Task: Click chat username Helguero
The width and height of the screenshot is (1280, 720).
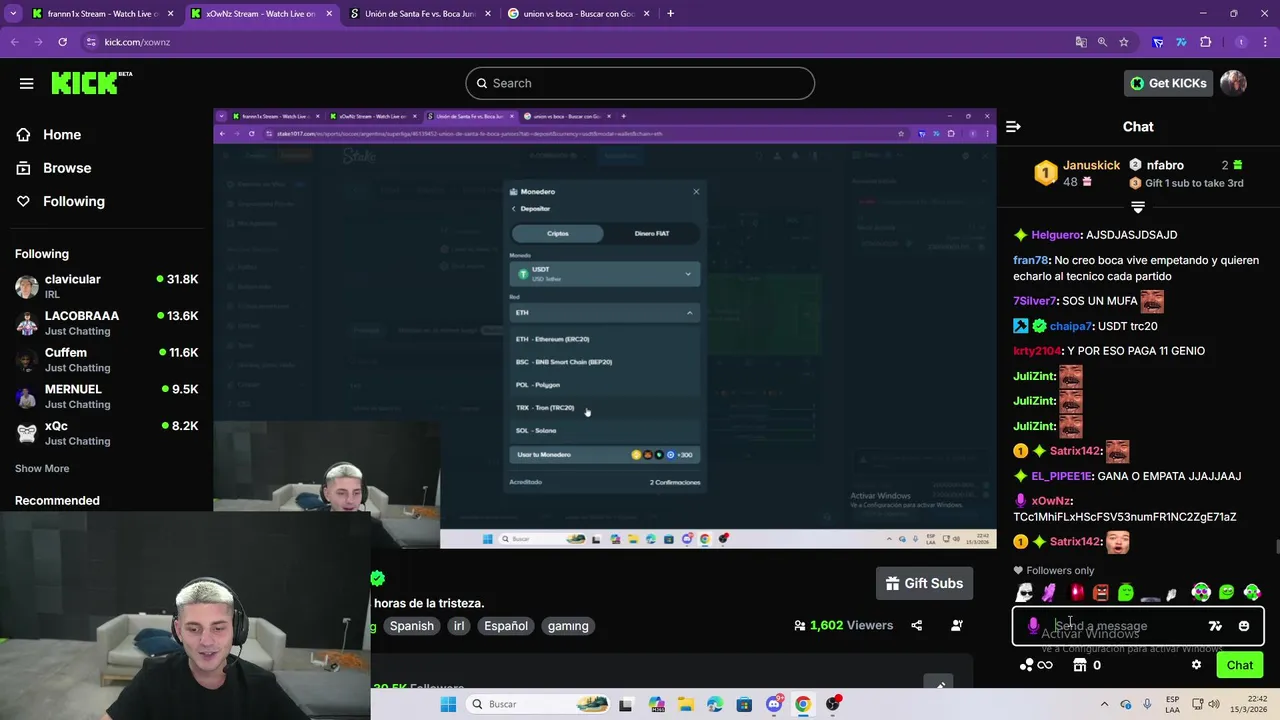Action: [x=1056, y=235]
